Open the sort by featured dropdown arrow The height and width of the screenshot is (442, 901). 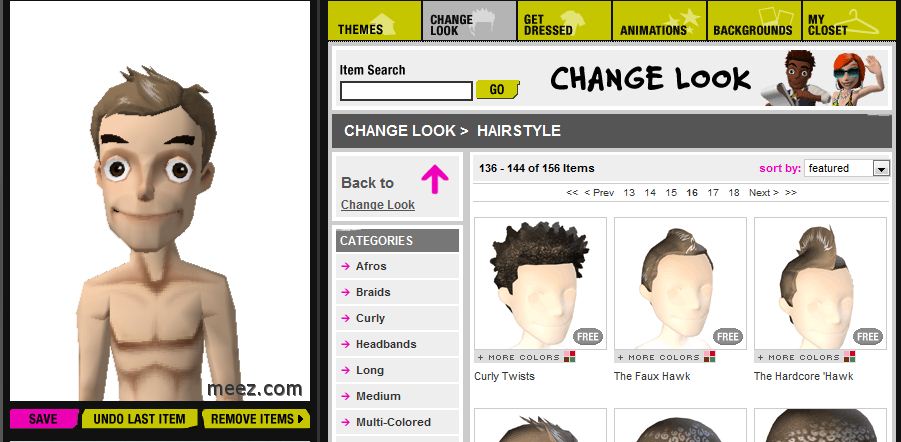point(881,168)
